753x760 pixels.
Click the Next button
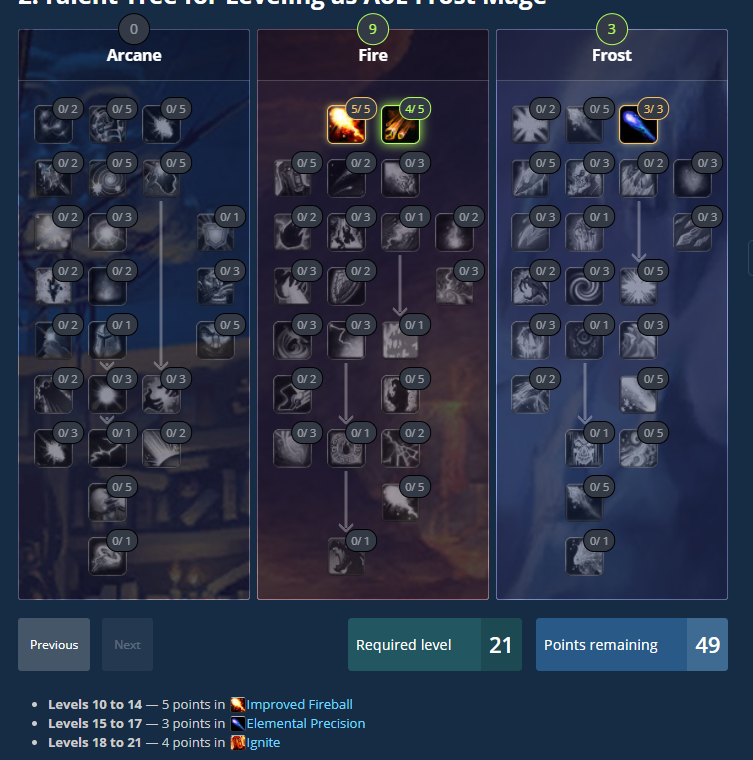[127, 645]
